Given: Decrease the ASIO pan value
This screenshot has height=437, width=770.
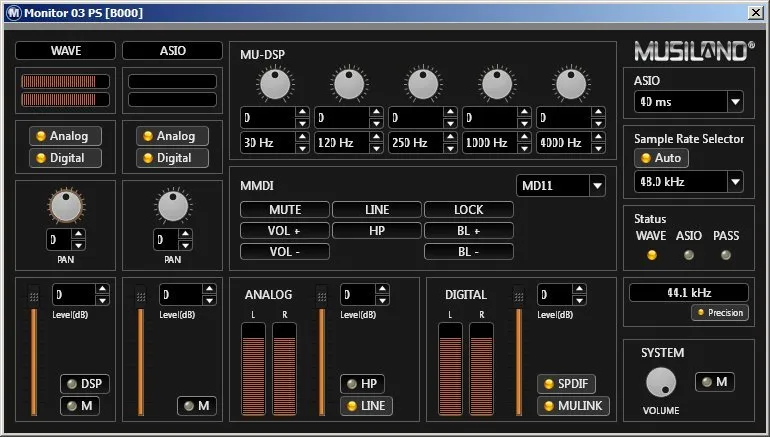Looking at the screenshot, I should 185,245.
